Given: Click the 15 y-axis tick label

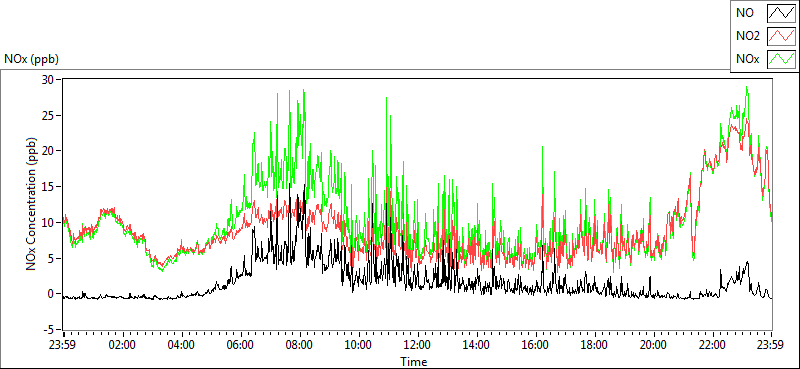Looking at the screenshot, I should (x=49, y=187).
